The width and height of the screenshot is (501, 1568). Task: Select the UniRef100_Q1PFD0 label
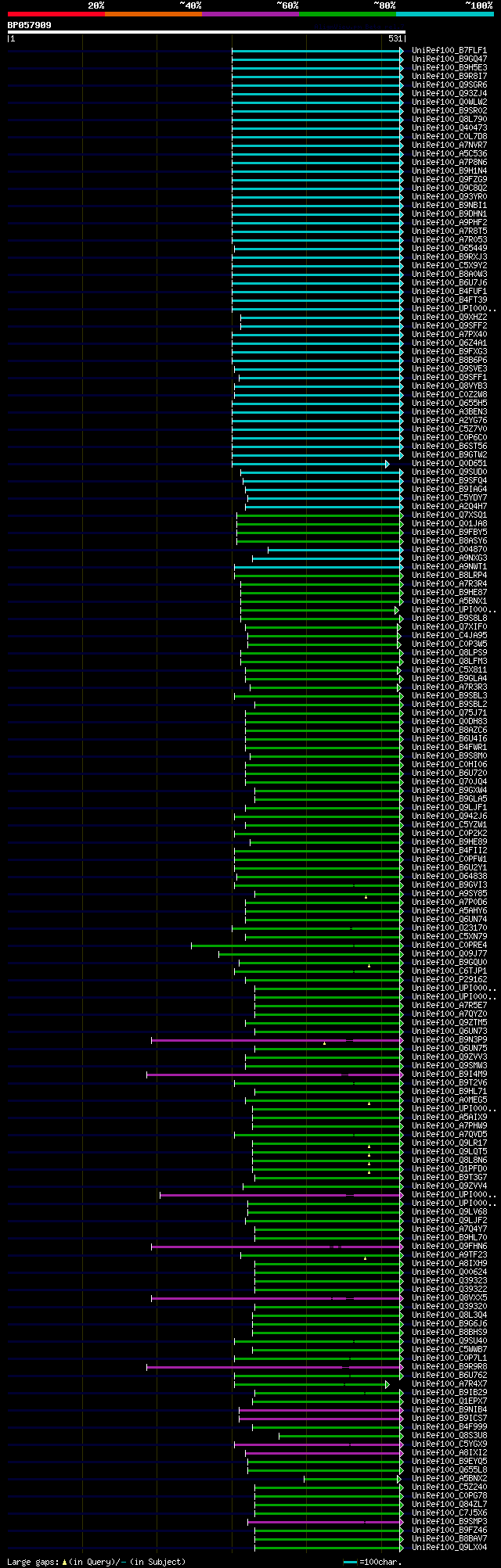coord(449,1168)
